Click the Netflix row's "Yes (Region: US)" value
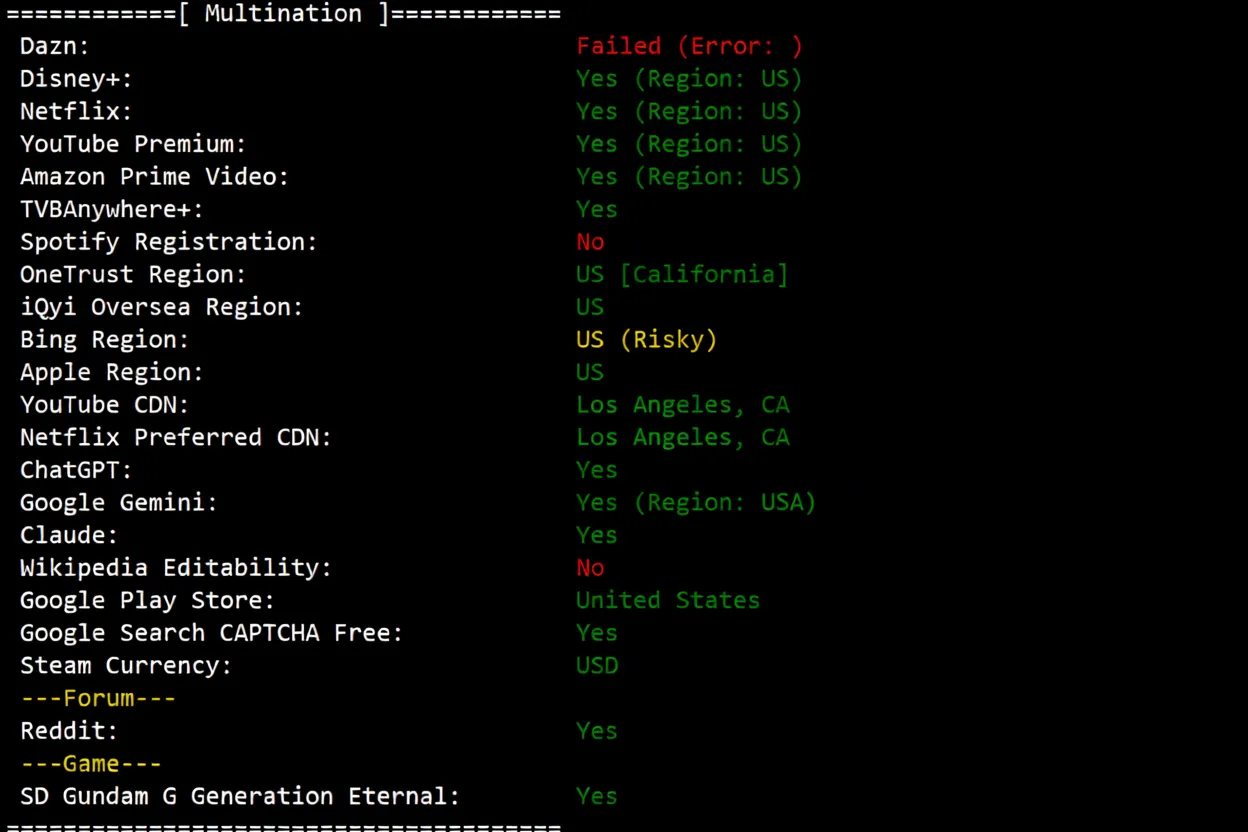 (690, 111)
